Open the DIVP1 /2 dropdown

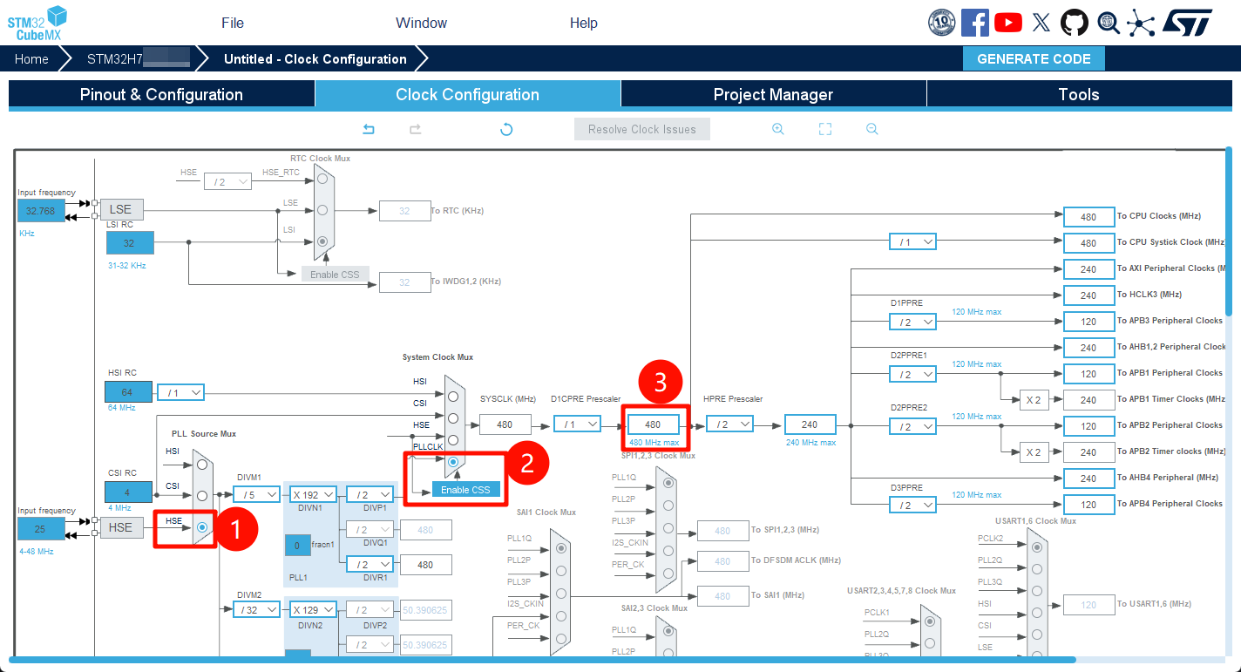pos(369,494)
